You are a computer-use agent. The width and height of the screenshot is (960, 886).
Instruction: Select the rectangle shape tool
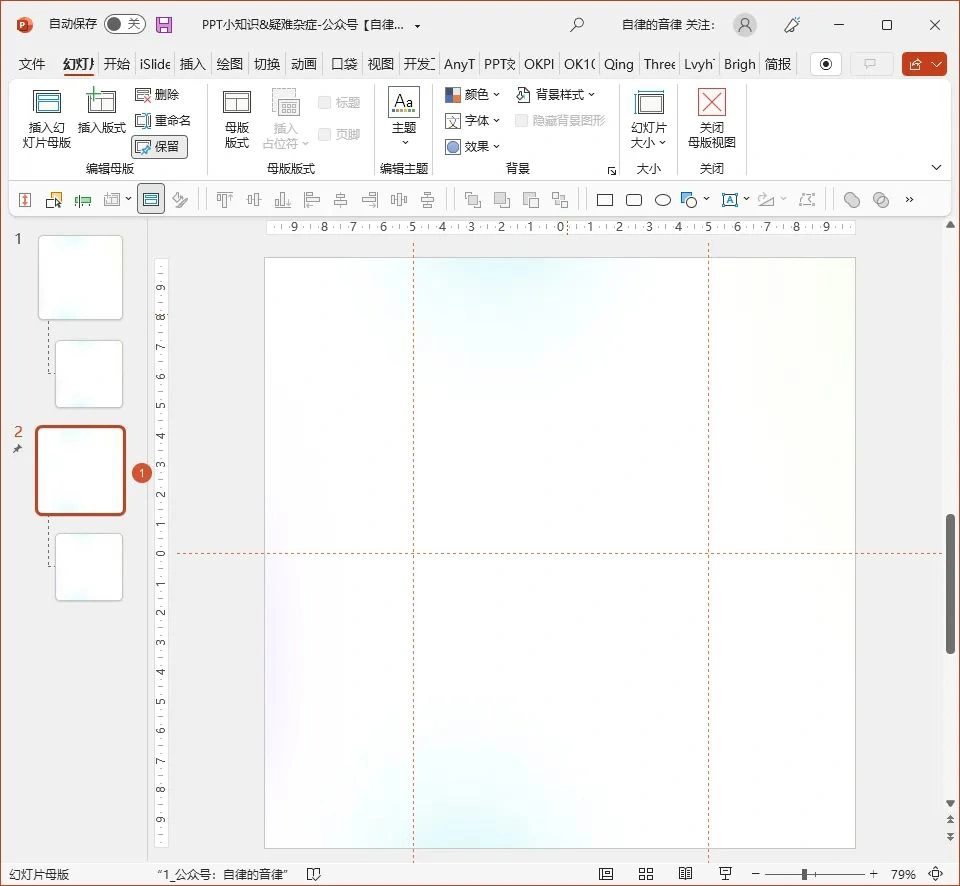pos(605,200)
